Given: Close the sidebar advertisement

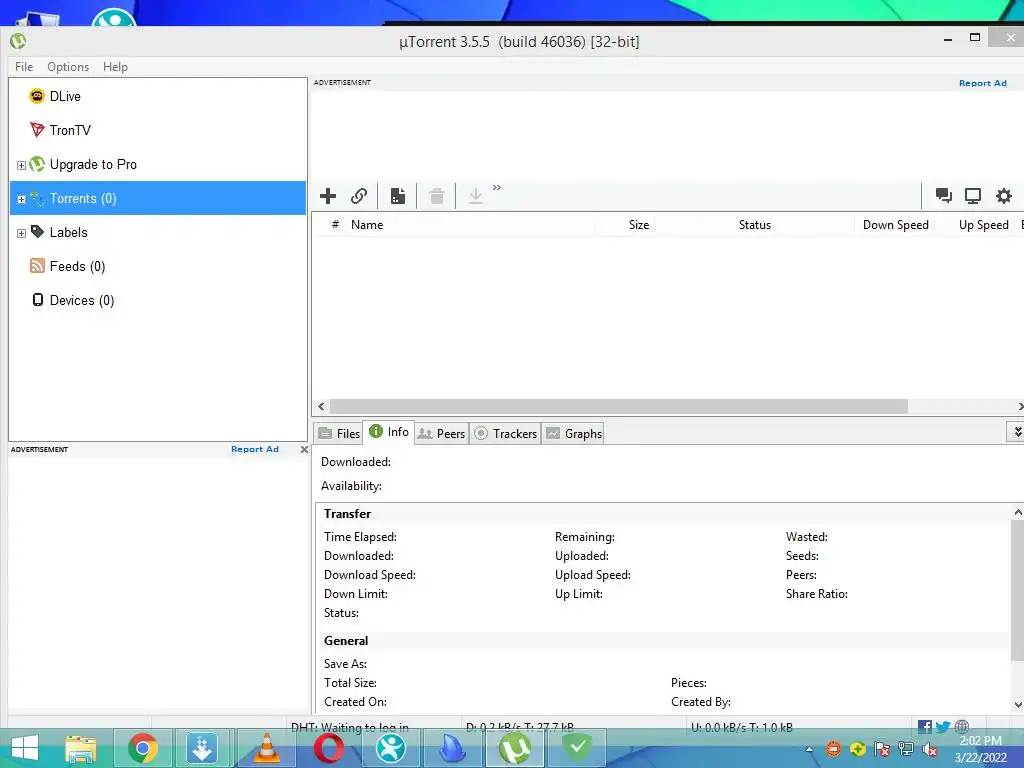Looking at the screenshot, I should 304,449.
